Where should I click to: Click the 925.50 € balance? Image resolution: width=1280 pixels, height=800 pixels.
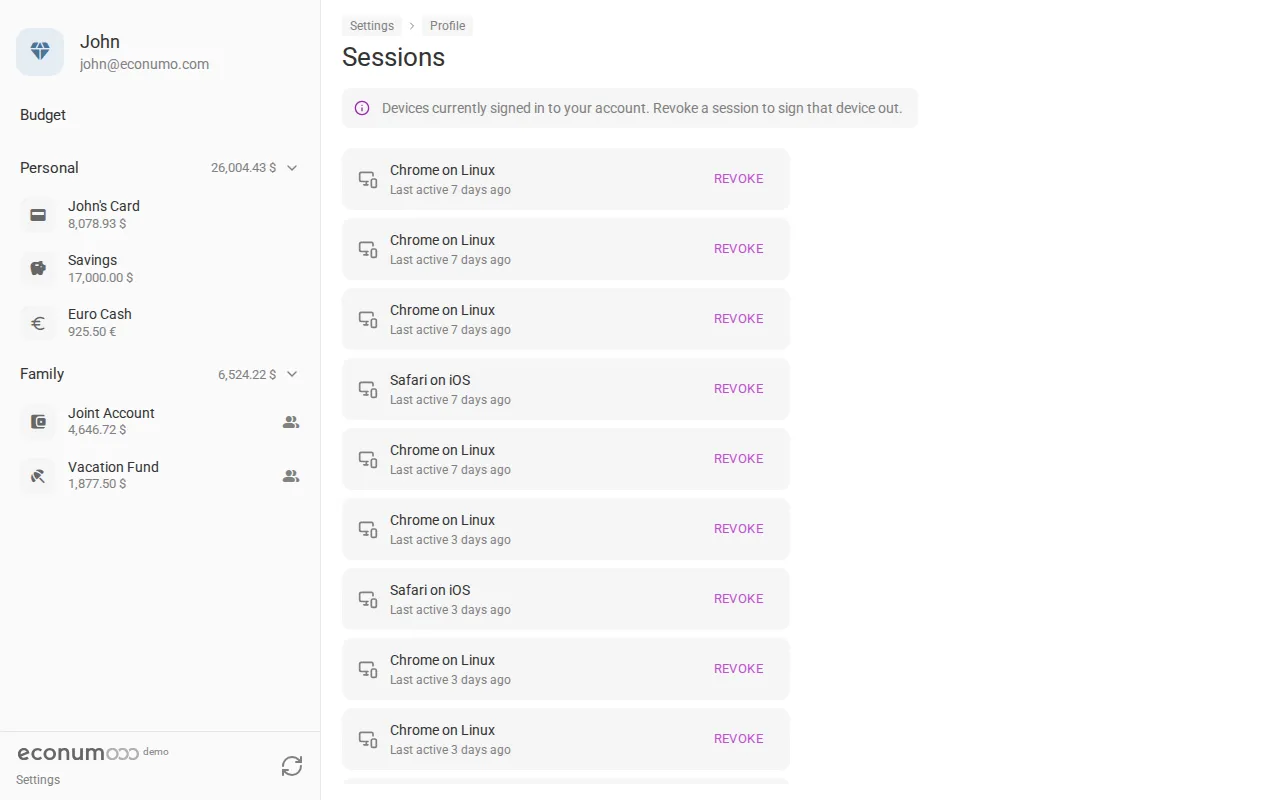[92, 332]
